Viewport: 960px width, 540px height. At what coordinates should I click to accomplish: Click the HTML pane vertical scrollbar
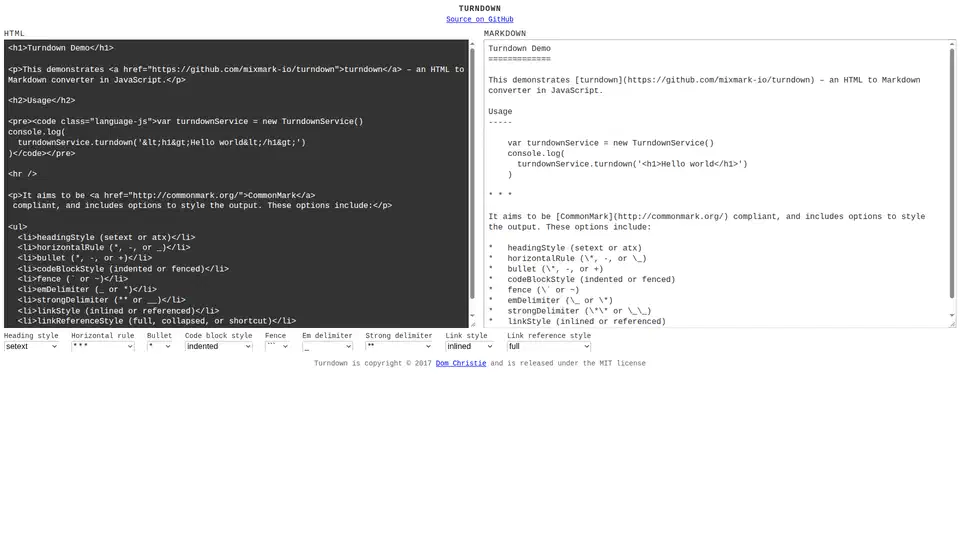click(x=472, y=174)
